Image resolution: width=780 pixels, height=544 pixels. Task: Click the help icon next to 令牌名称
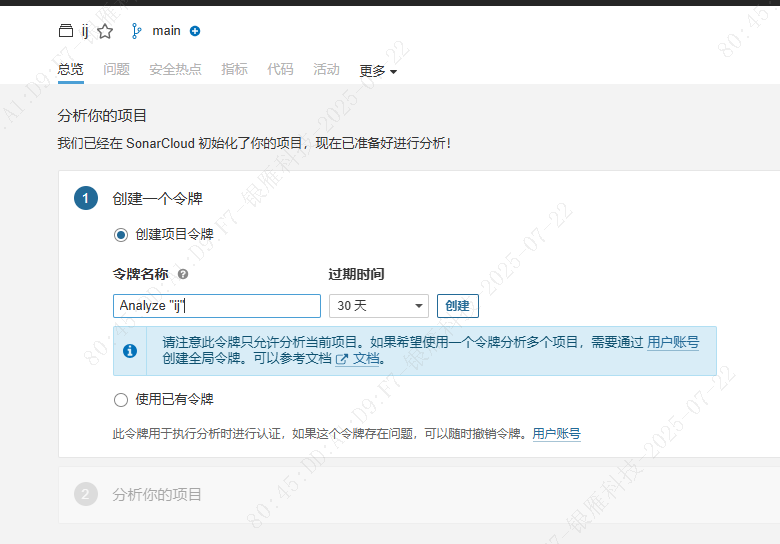[x=183, y=274]
